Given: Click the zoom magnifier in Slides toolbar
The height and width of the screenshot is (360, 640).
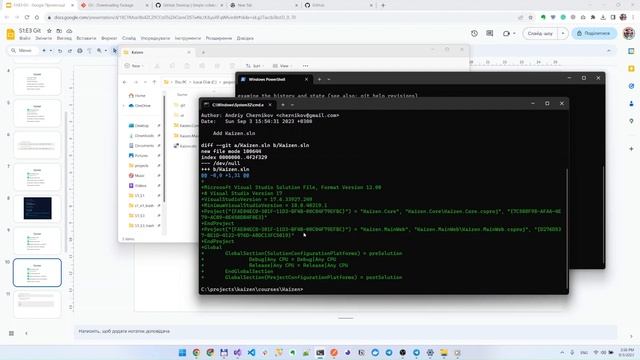Looking at the screenshot, I should [x=99, y=51].
